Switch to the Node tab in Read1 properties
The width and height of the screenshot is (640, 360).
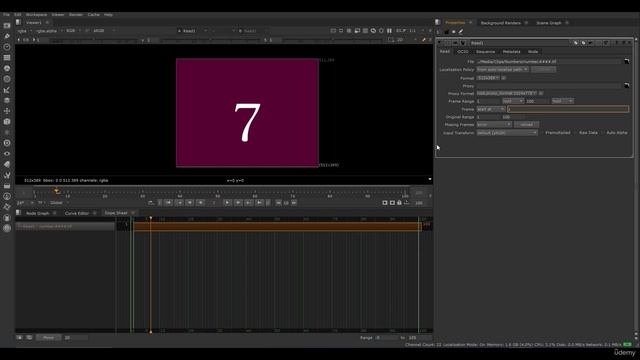point(533,52)
